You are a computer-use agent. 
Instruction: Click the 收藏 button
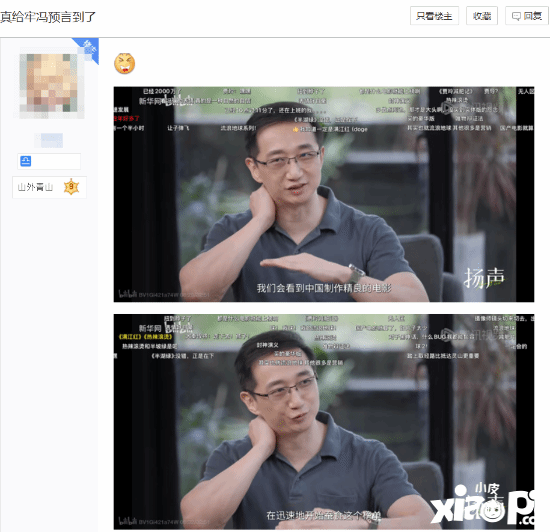482,16
